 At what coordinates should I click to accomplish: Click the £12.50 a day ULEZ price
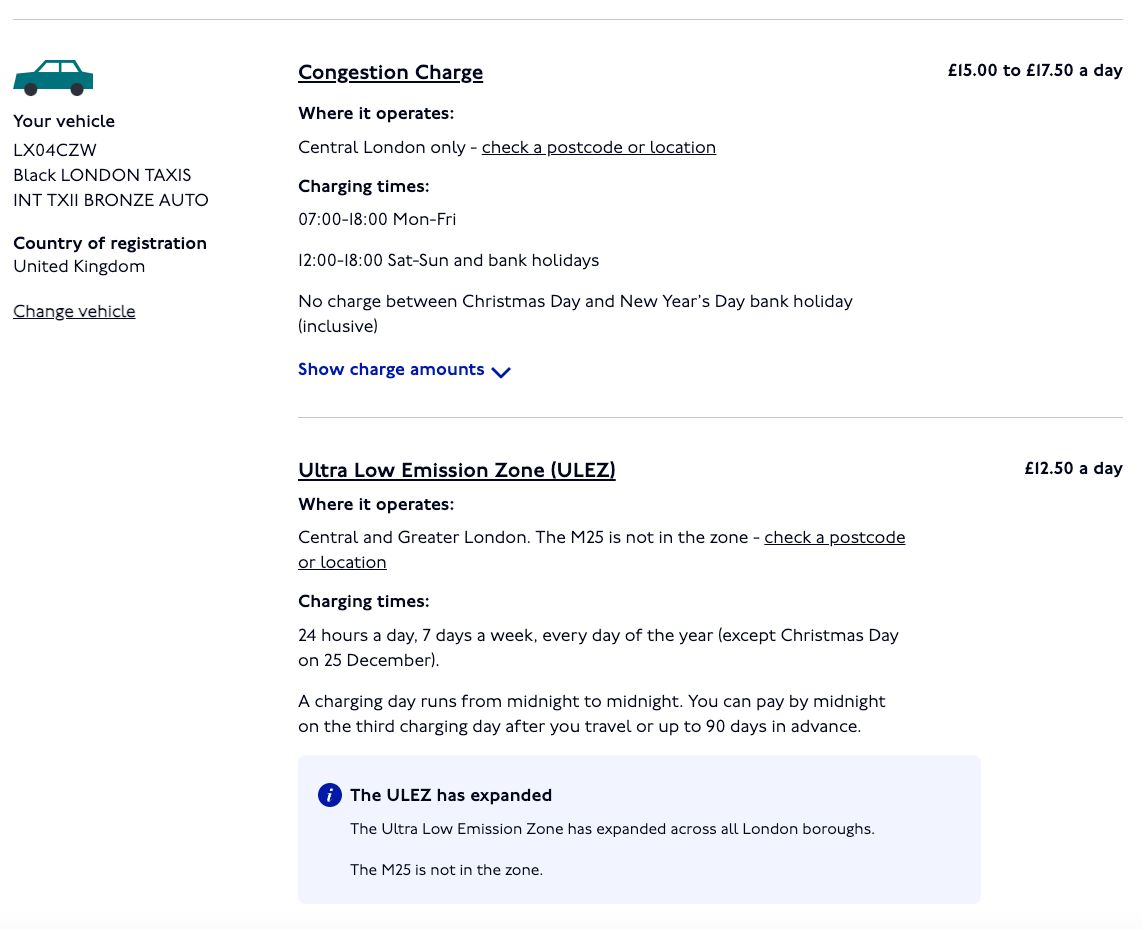pyautogui.click(x=1072, y=468)
